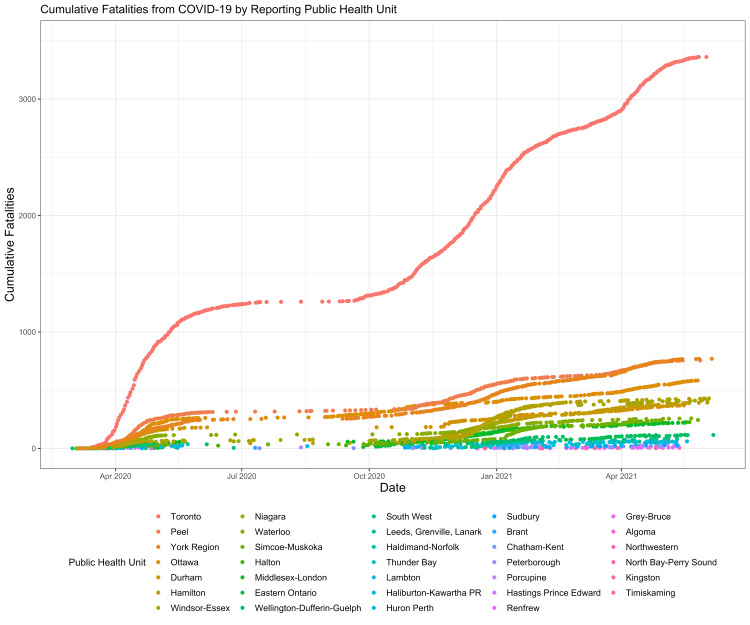Viewport: 750px width, 625px height.
Task: Click the Peel legend color dot
Action: (x=158, y=532)
